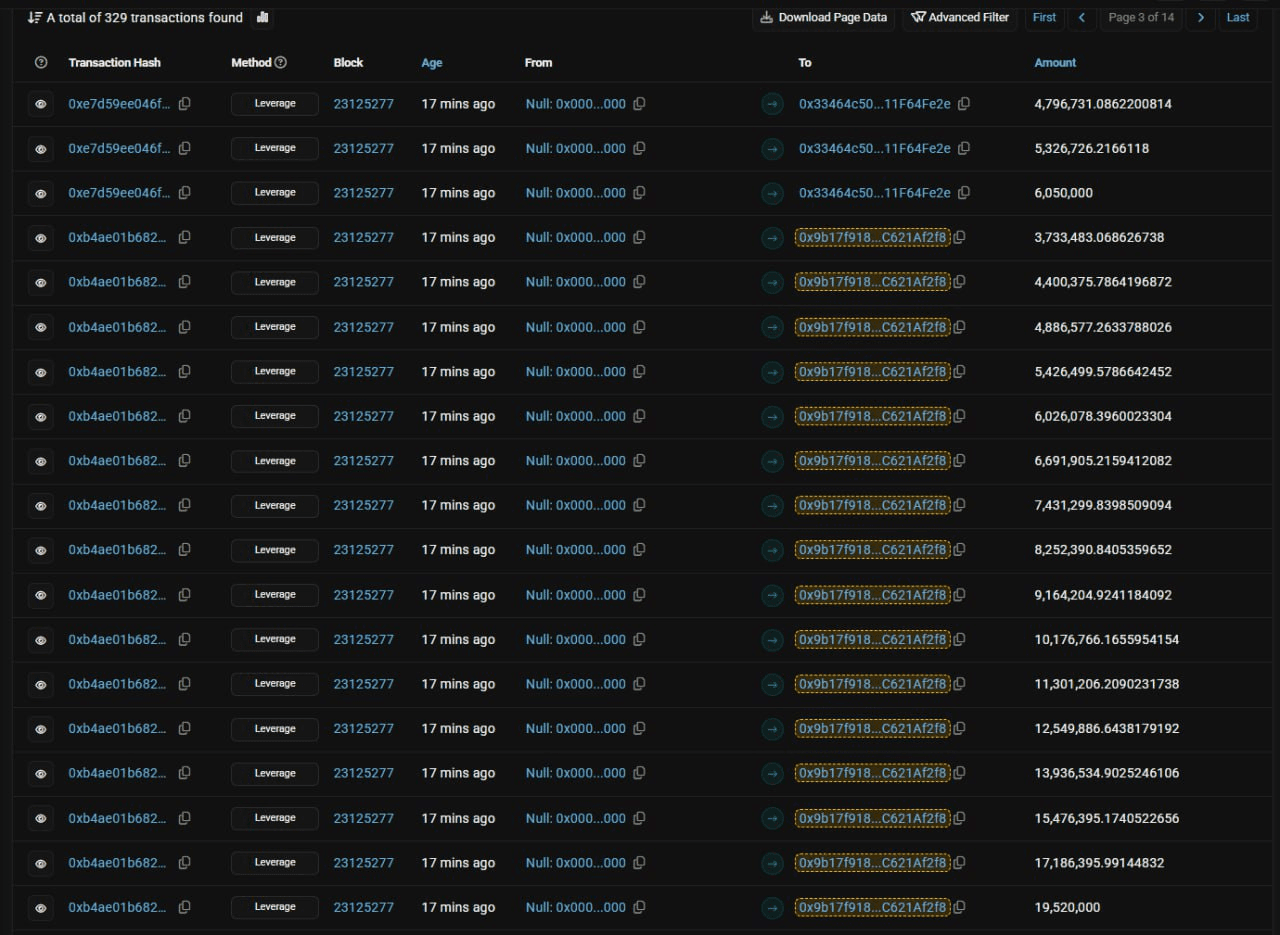Copy the To address in the 4,886,577.2633788026 row
Screen dimensions: 1280x935
(959, 327)
